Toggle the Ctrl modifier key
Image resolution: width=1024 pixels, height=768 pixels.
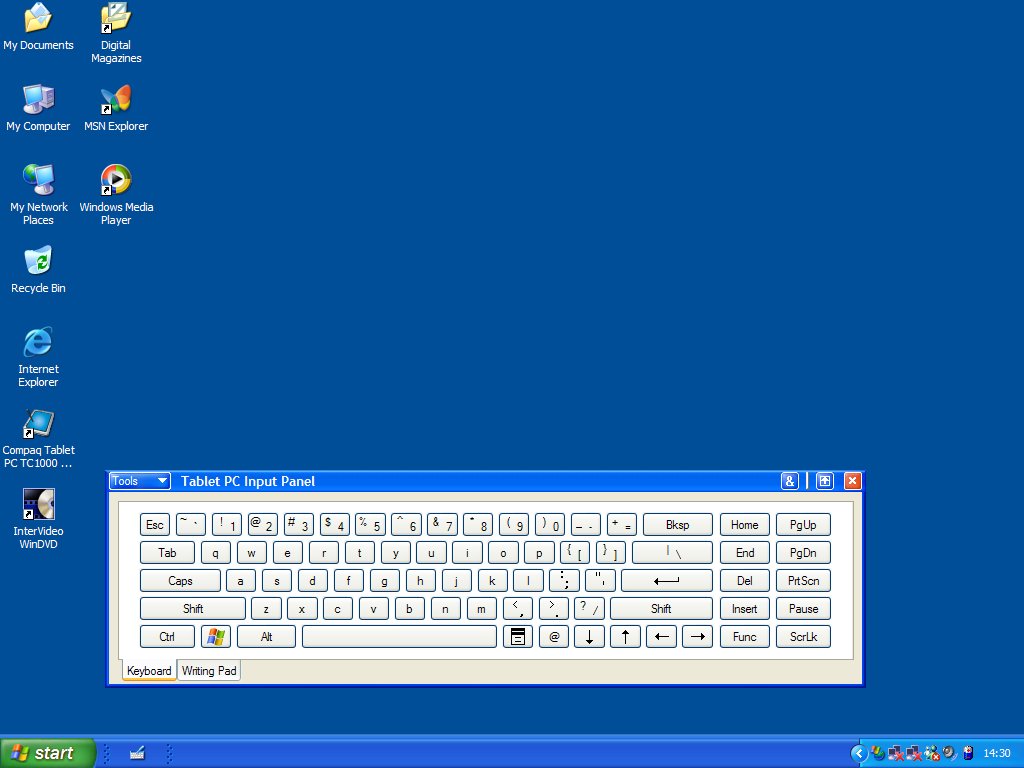pos(167,637)
